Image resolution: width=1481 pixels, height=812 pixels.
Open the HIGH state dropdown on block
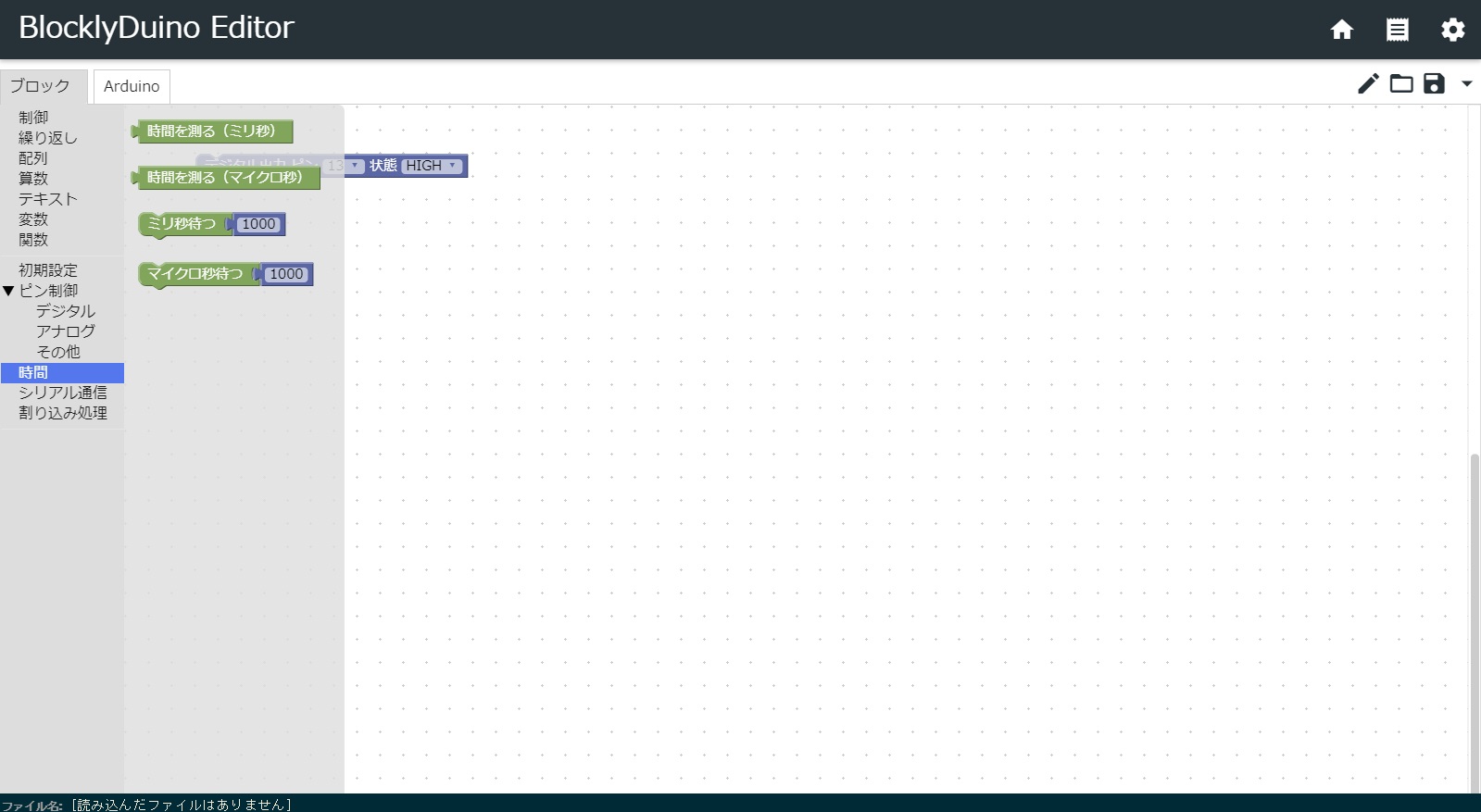point(432,166)
